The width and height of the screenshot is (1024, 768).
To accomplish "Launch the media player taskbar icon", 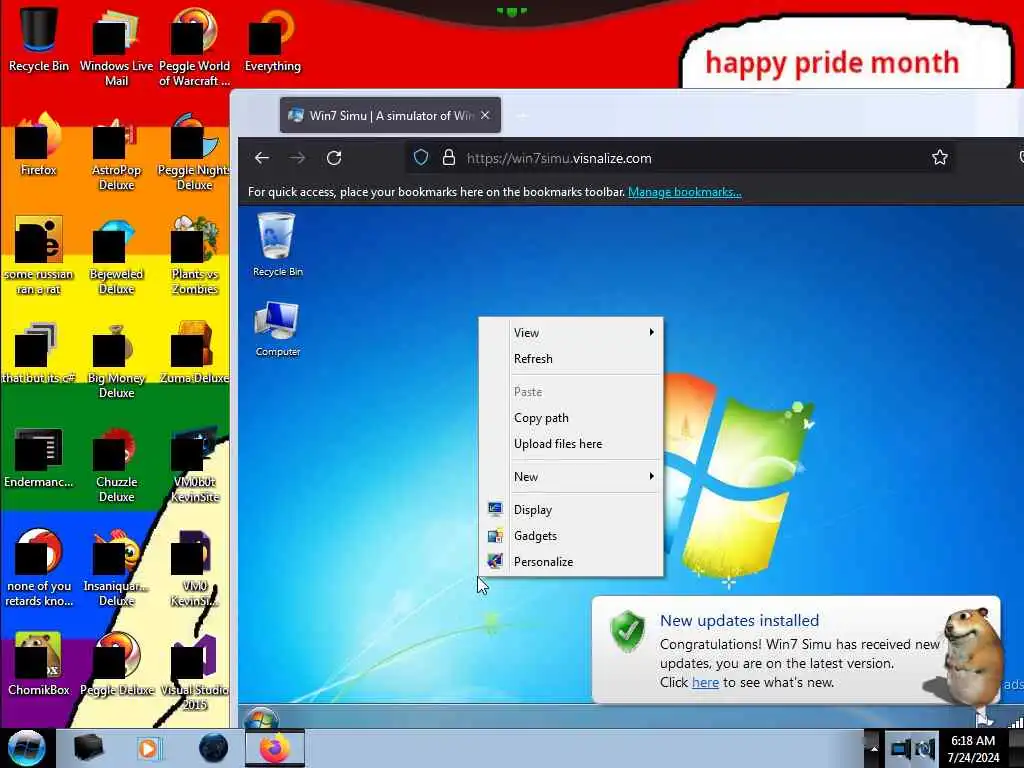I will 149,748.
